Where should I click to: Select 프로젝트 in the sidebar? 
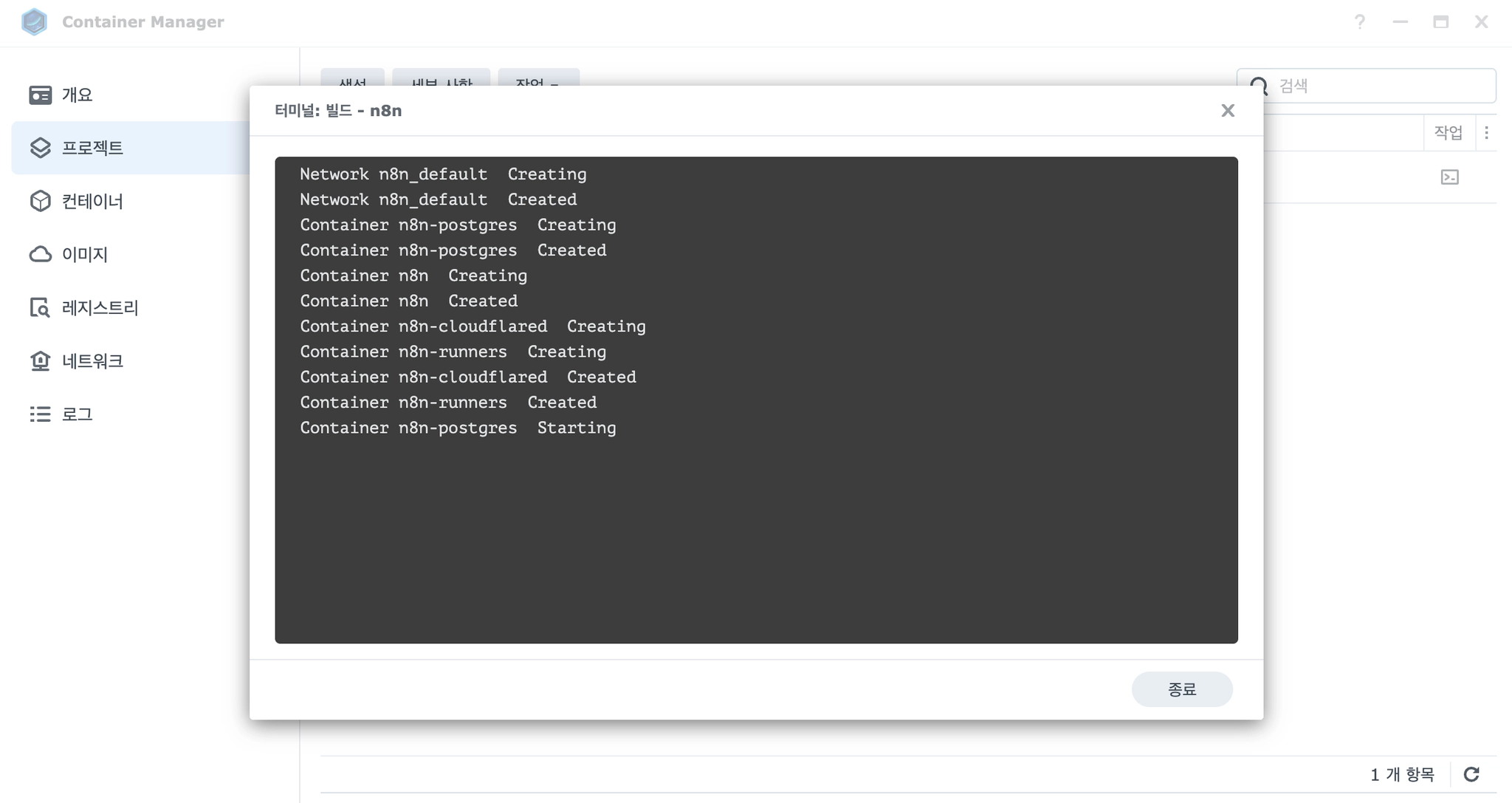(x=130, y=148)
